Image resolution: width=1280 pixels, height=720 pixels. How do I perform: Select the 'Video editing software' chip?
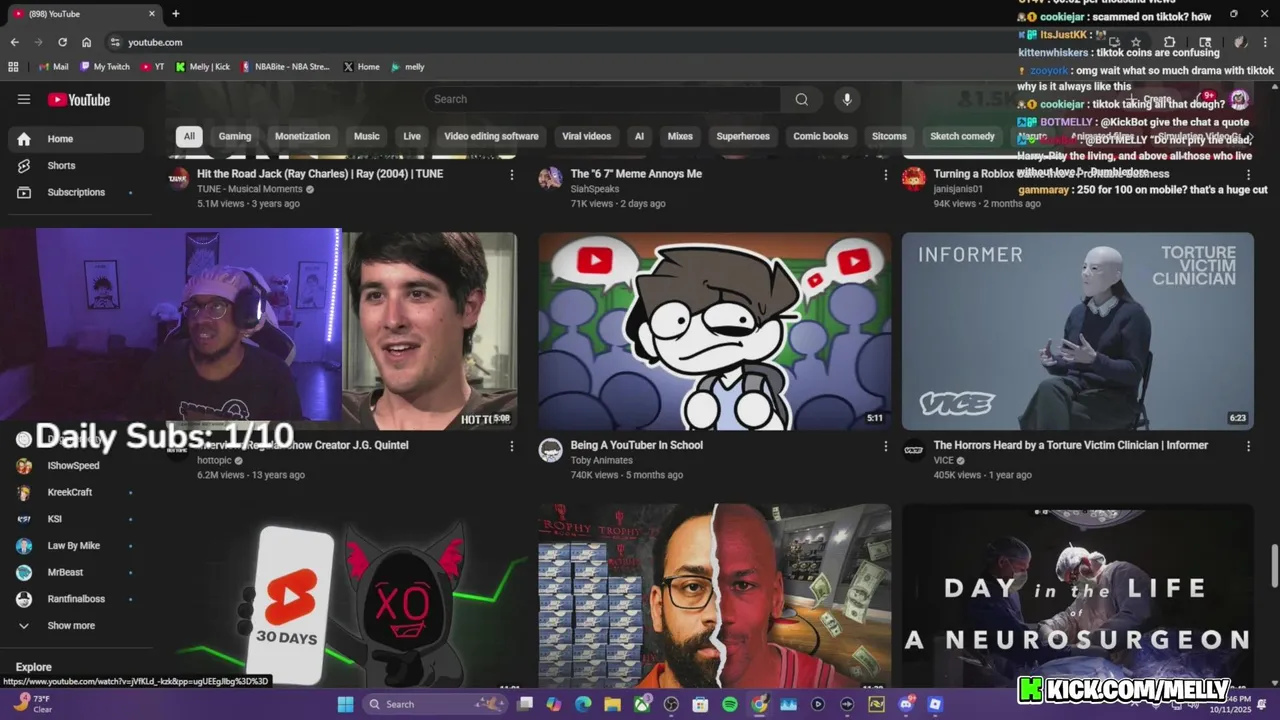tap(491, 137)
